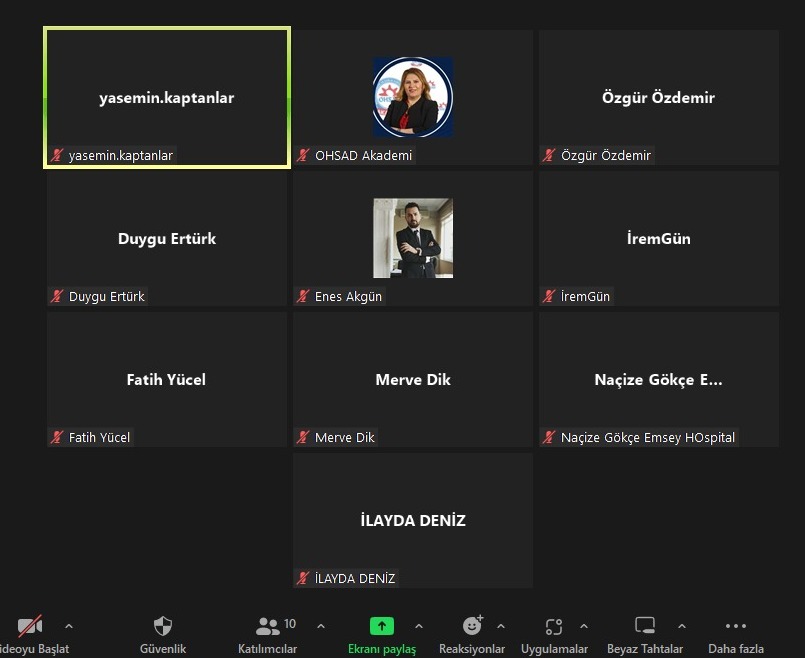
Task: Click the Enes Akgün profile photo
Action: [413, 238]
